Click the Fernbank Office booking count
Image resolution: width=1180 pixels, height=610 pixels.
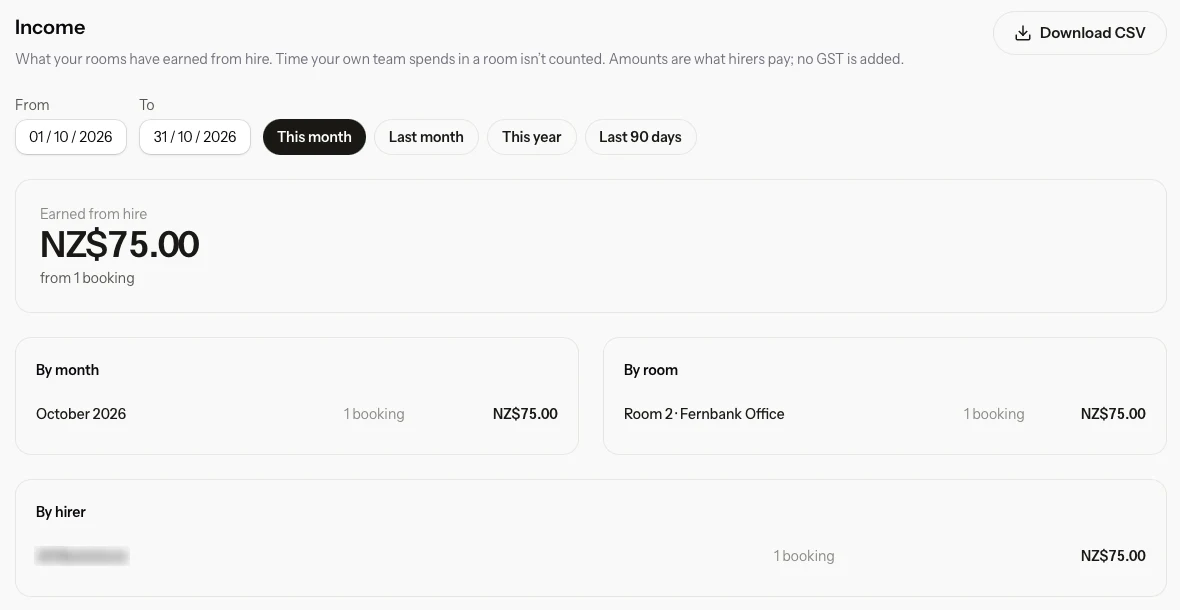[x=994, y=414]
